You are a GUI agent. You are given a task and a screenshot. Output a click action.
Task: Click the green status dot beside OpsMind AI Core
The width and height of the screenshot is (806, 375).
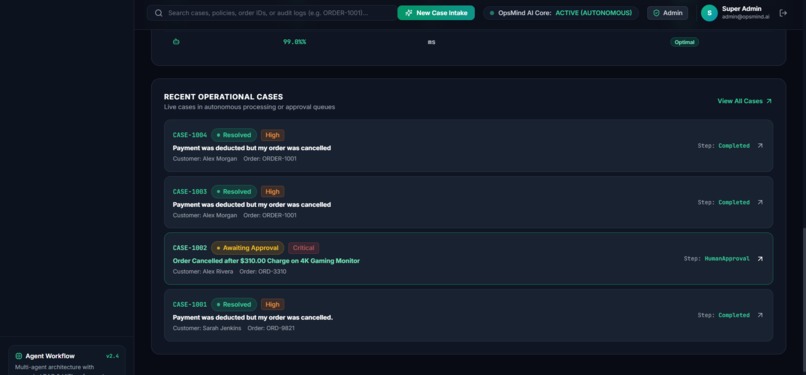(x=492, y=13)
